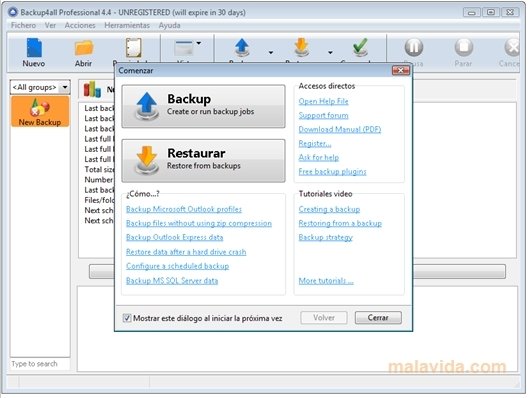This screenshot has width=529, height=398.
Task: Open the Herramientas menu
Action: point(127,25)
